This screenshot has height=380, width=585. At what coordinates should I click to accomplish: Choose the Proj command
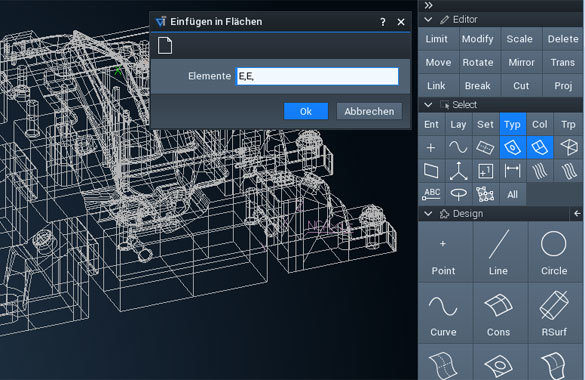(563, 86)
